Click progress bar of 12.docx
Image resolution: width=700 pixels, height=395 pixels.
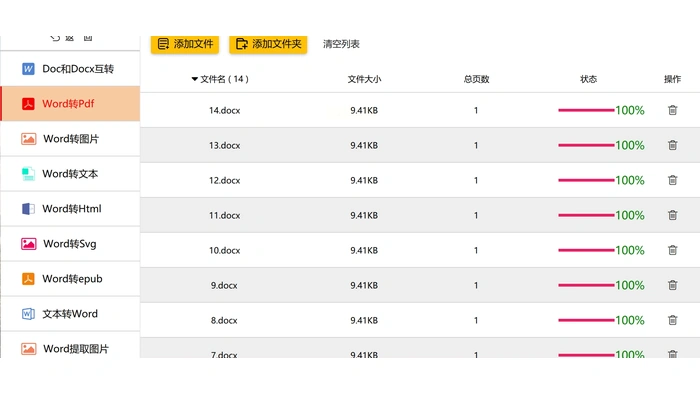[x=586, y=180]
